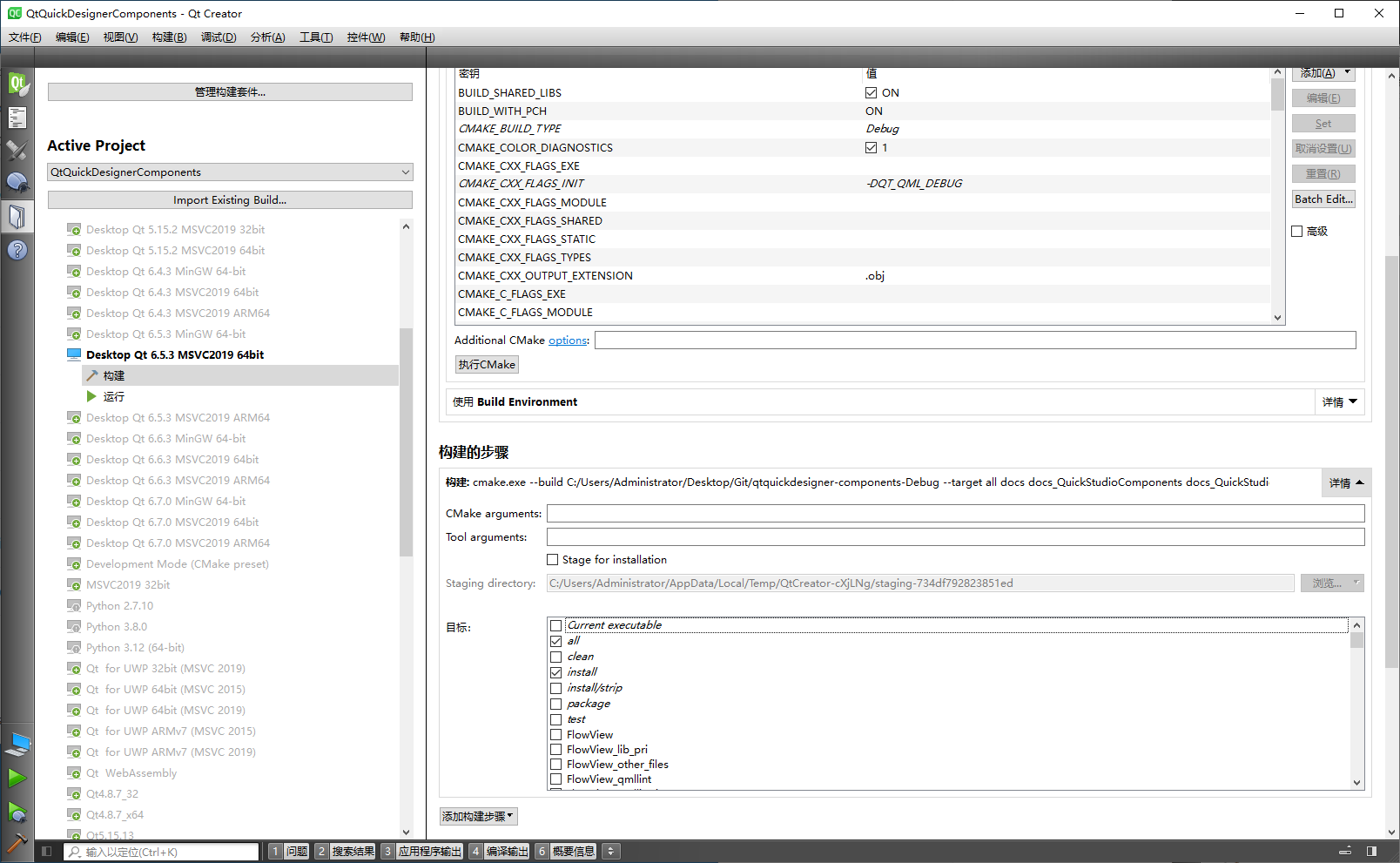
Task: Collapse build steps 详情 details
Action: 1346,483
